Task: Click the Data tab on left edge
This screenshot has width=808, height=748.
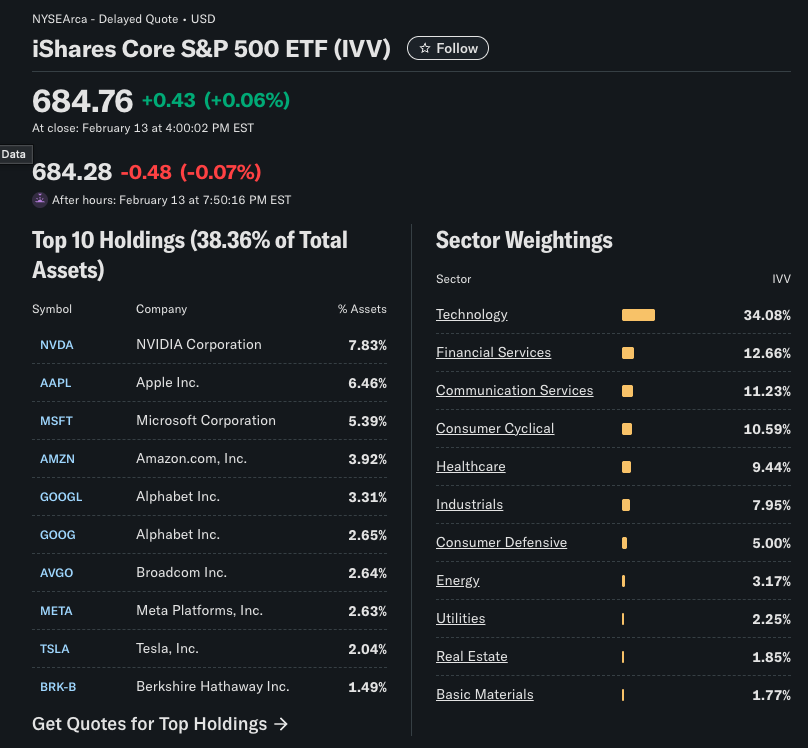Action: [x=14, y=154]
